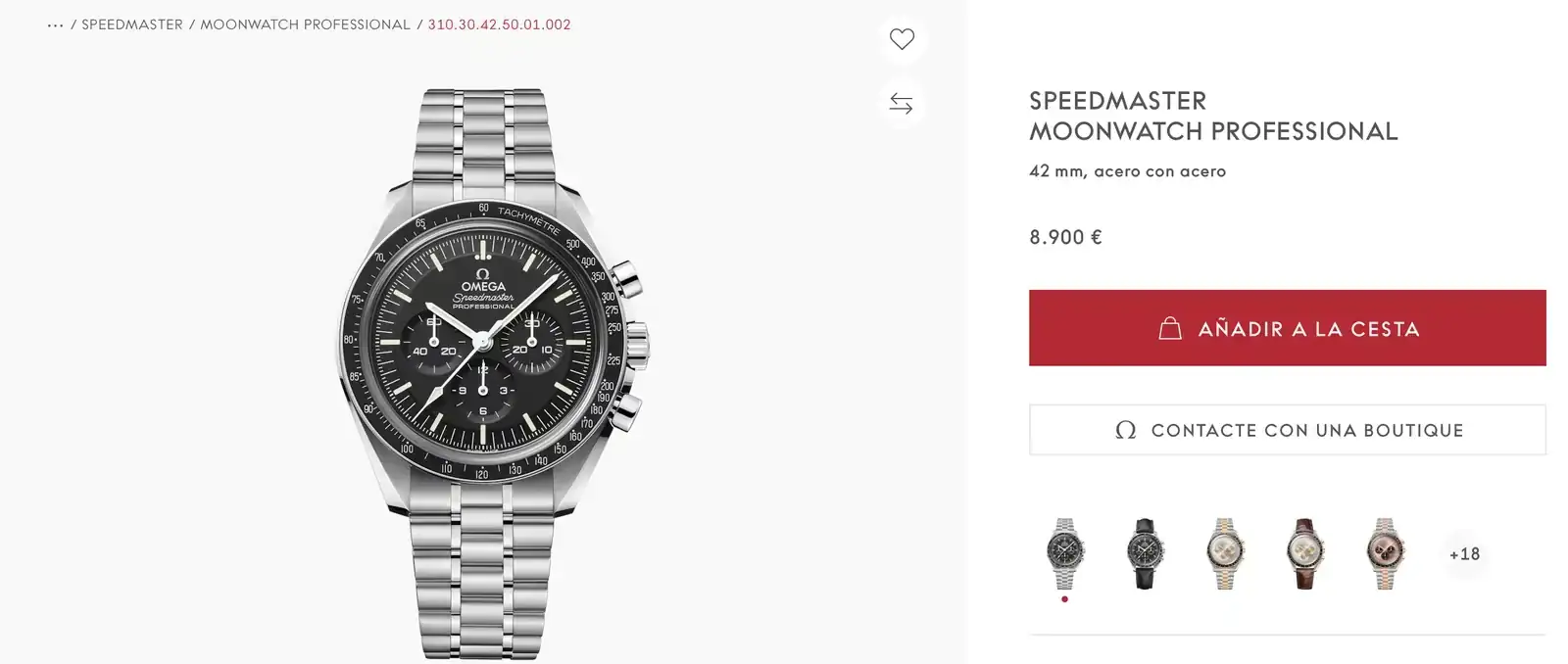Select the rose-toned dial bracelet variant

[1385, 553]
